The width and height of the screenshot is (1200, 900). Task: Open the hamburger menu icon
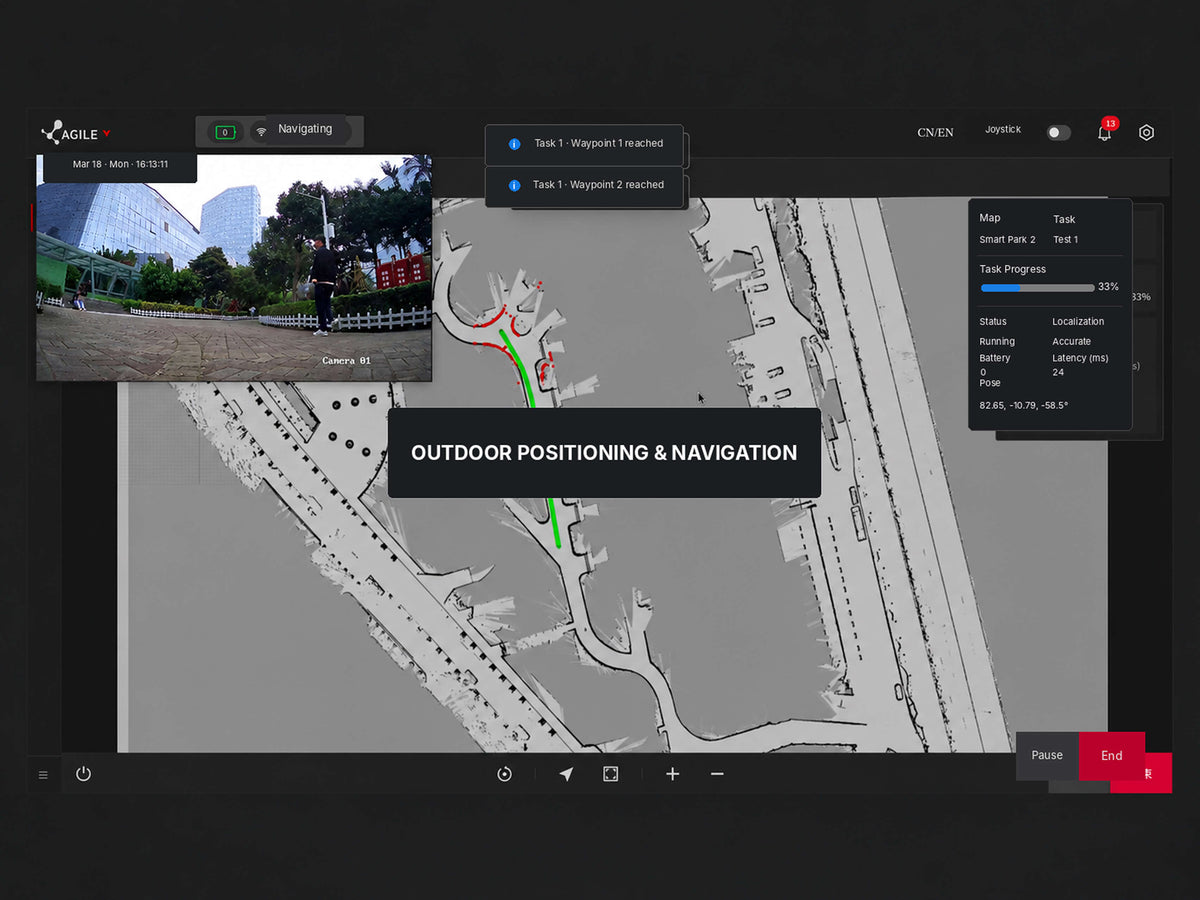[x=43, y=775]
